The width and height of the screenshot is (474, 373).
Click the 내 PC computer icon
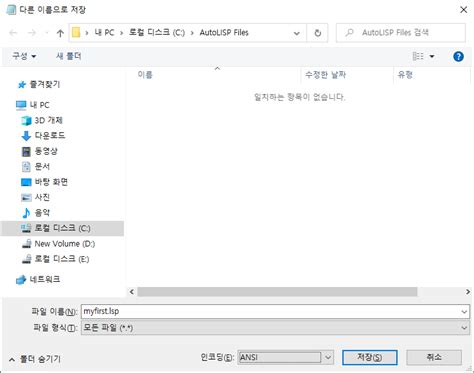(x=21, y=105)
